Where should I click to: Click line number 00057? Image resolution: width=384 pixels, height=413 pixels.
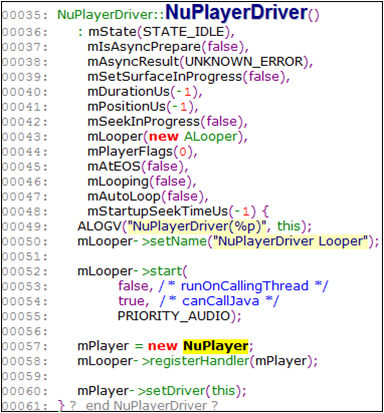pos(24,346)
